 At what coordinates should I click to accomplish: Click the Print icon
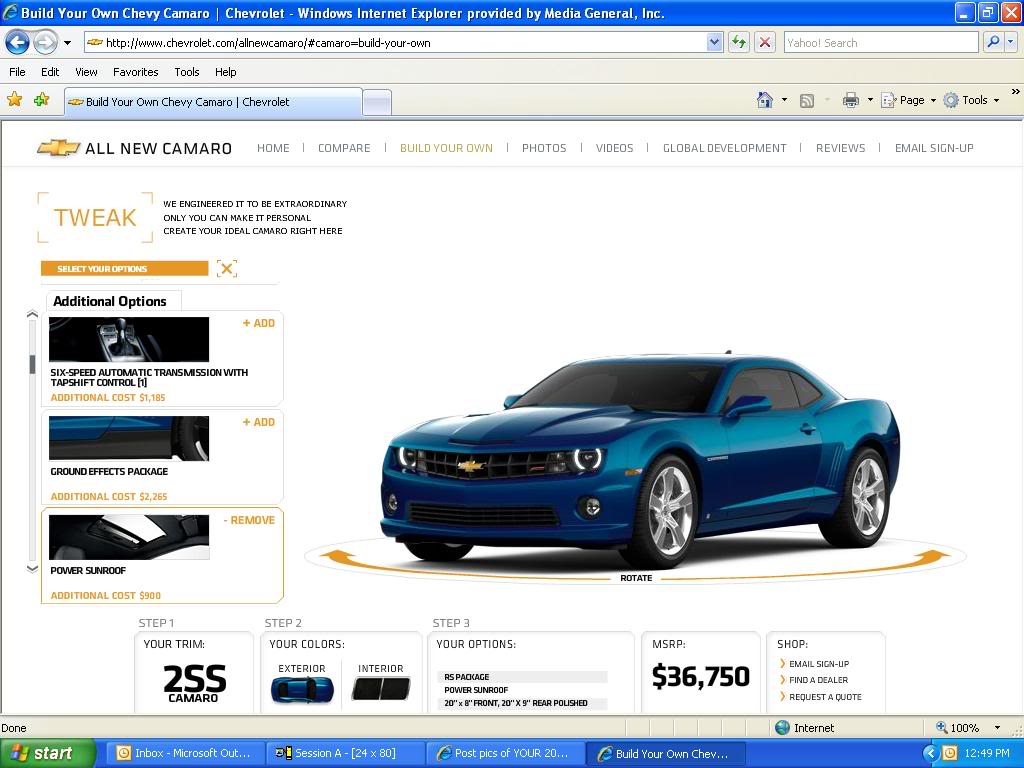(x=850, y=100)
